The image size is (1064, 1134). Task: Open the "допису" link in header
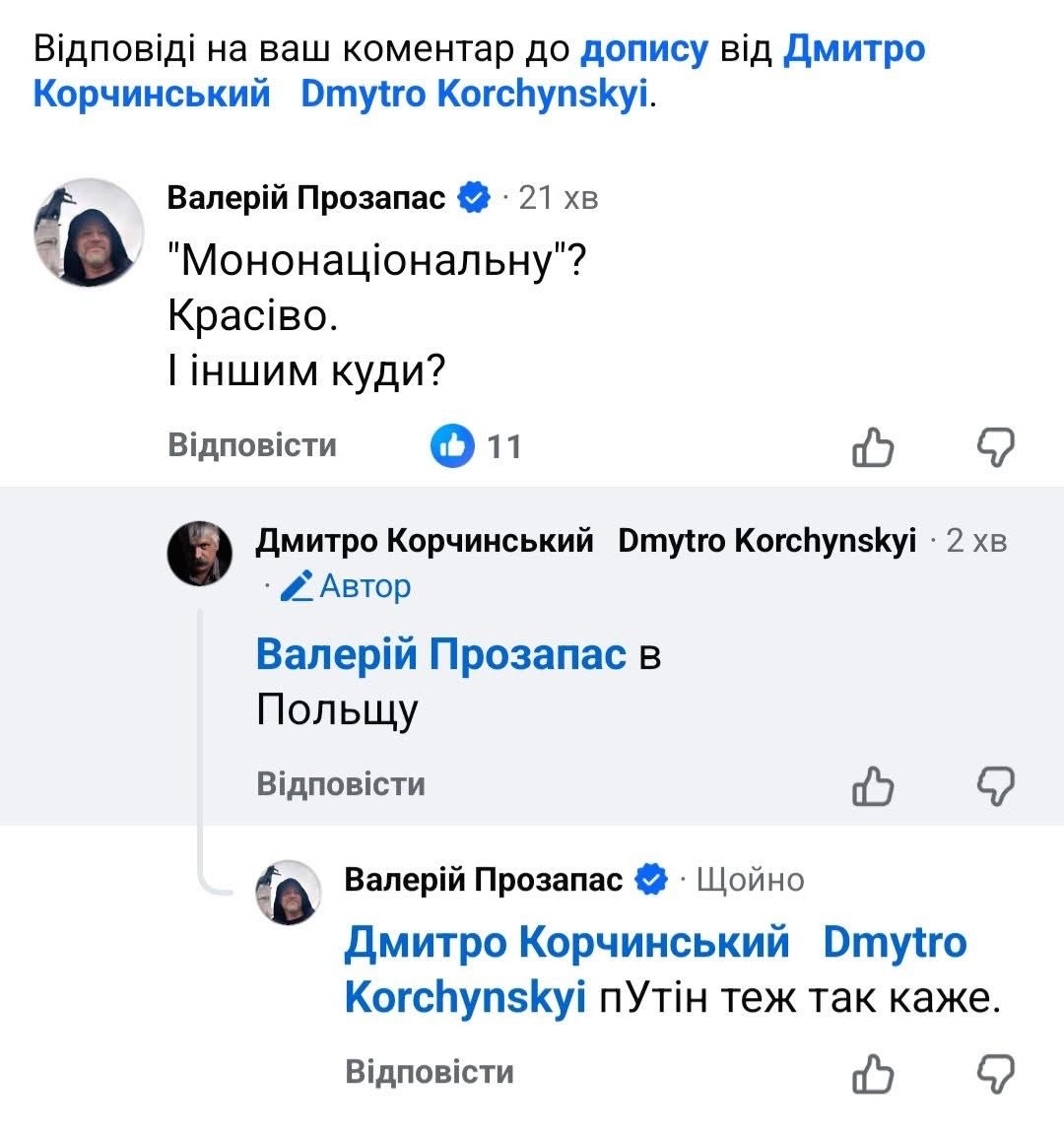click(644, 49)
